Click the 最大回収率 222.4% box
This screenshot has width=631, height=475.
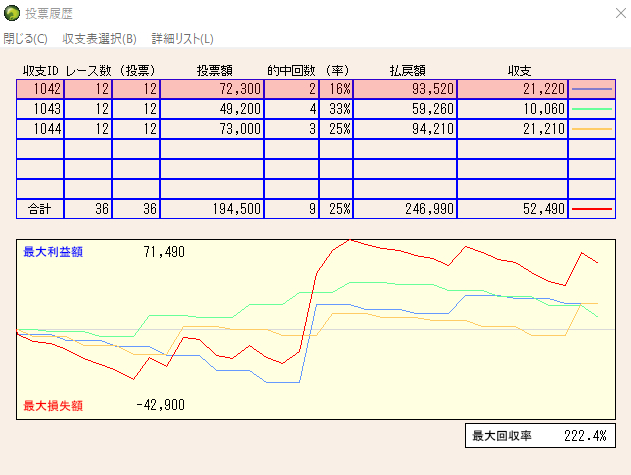[540, 436]
